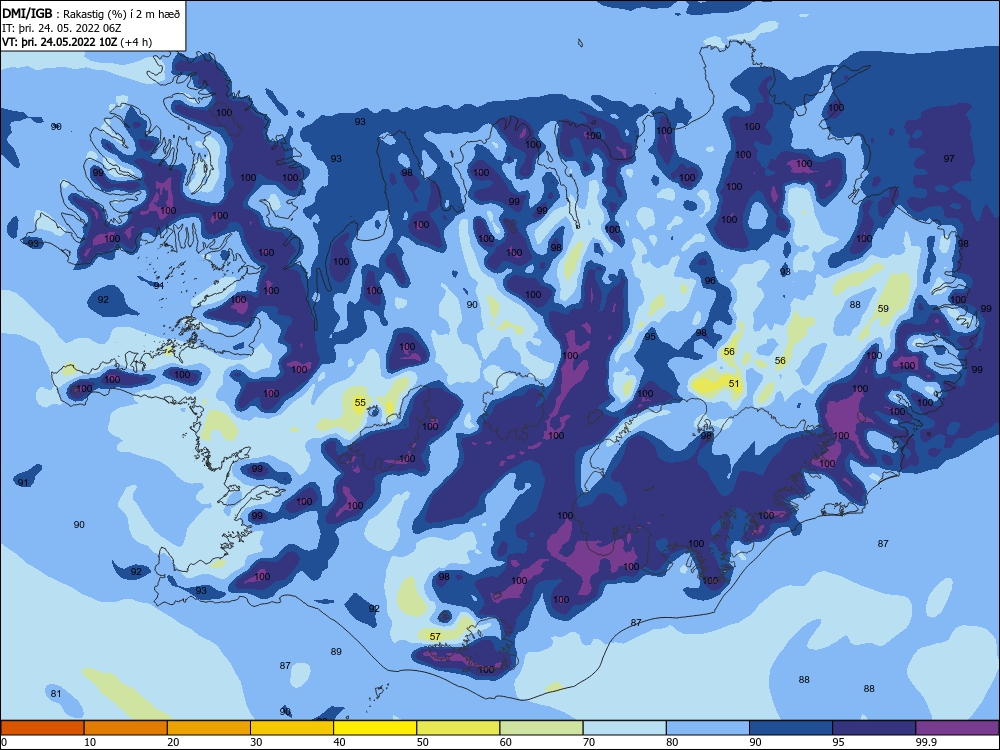Select the '55' humidity value in yellow area
The height and width of the screenshot is (750, 1000).
[x=360, y=402]
